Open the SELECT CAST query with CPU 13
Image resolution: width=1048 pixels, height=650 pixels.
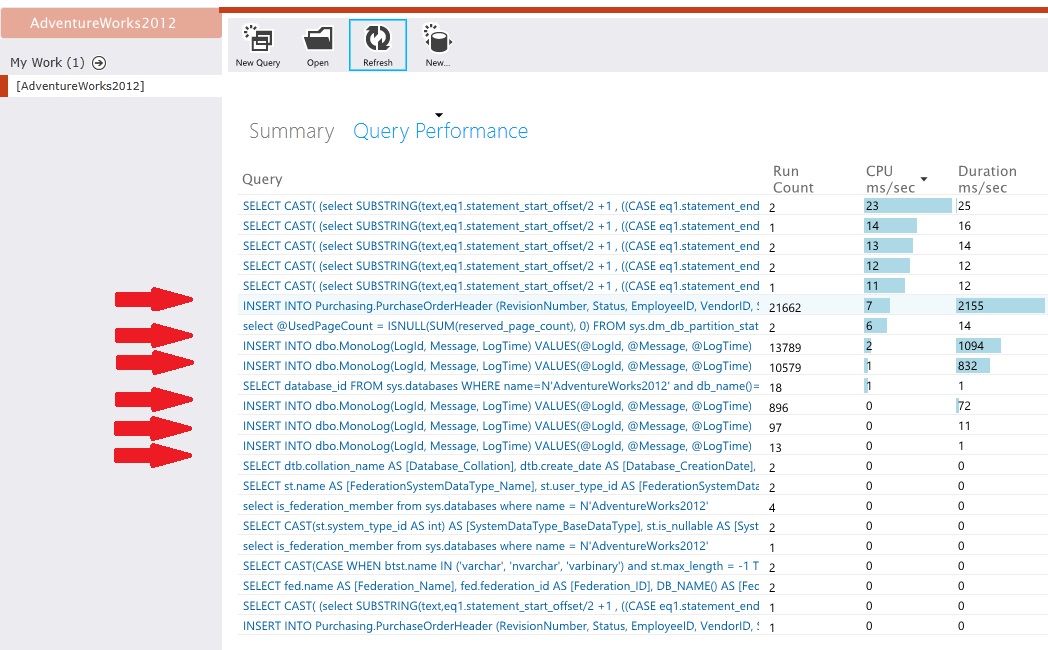pos(501,246)
